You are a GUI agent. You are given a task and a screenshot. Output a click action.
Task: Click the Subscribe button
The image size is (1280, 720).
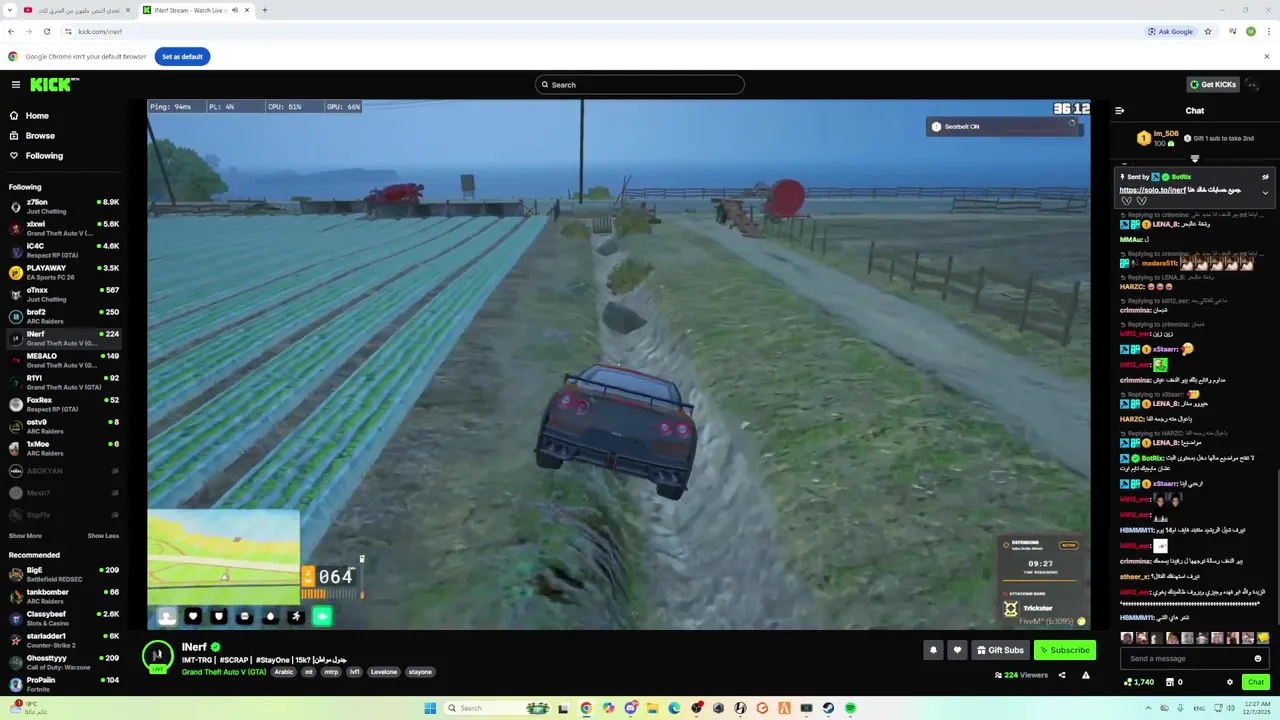click(1064, 650)
